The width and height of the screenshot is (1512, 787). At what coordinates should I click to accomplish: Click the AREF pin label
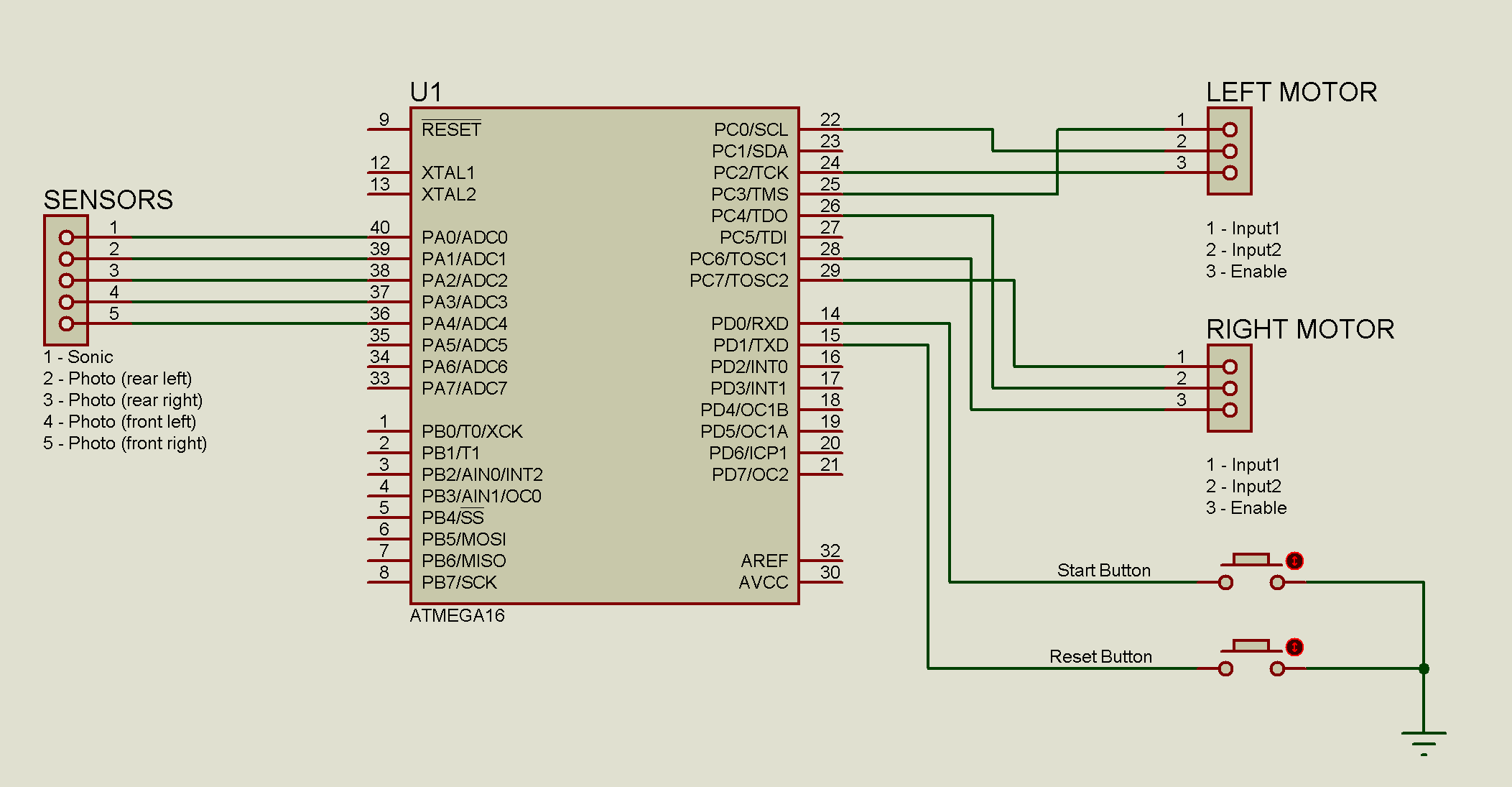(764, 561)
